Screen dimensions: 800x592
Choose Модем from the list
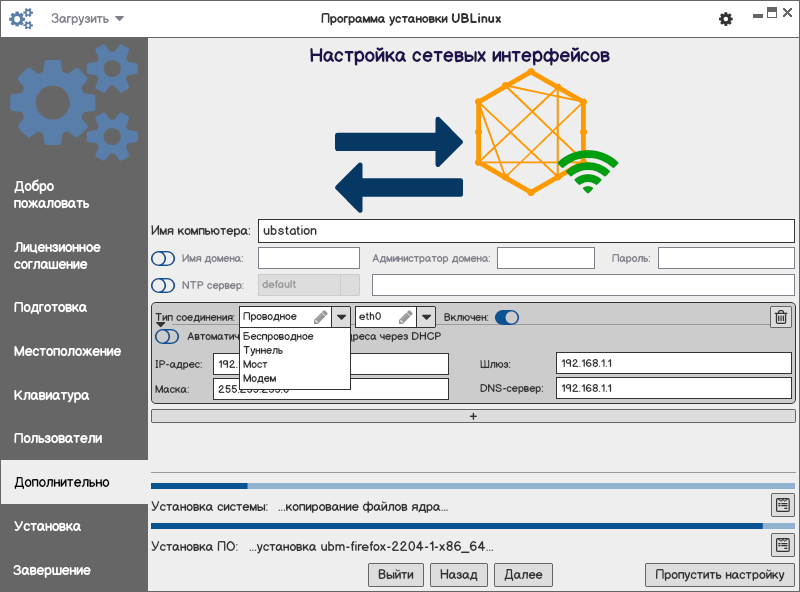pos(294,379)
